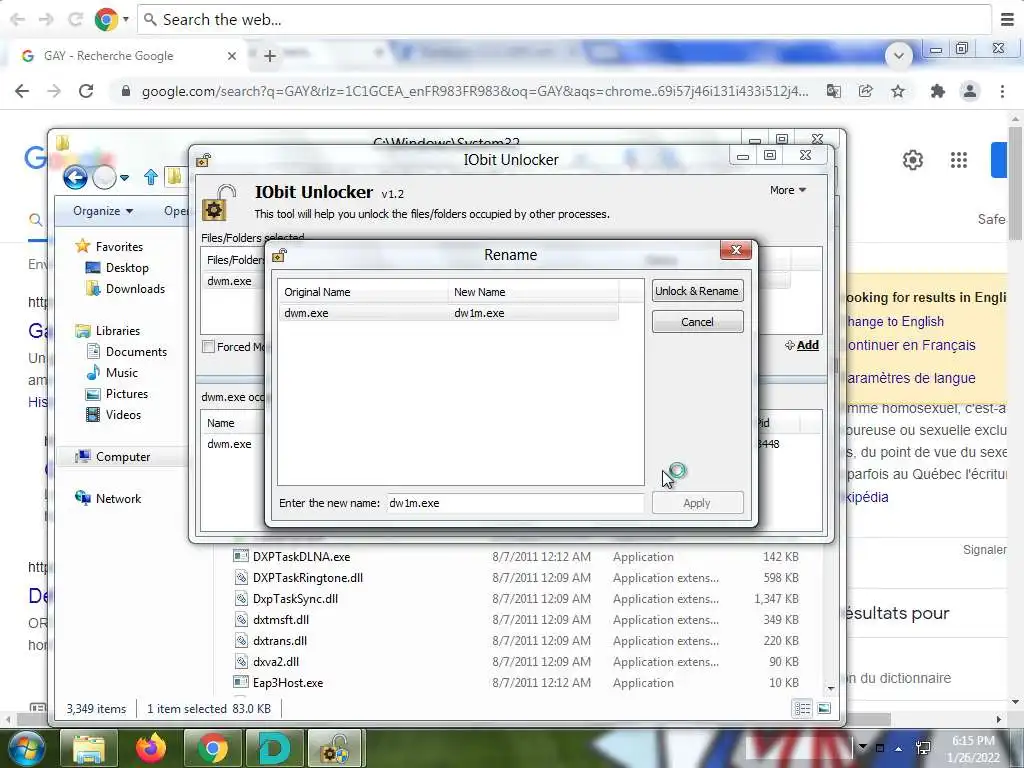Image resolution: width=1024 pixels, height=768 pixels.
Task: Click Change to English link
Action: tap(894, 321)
